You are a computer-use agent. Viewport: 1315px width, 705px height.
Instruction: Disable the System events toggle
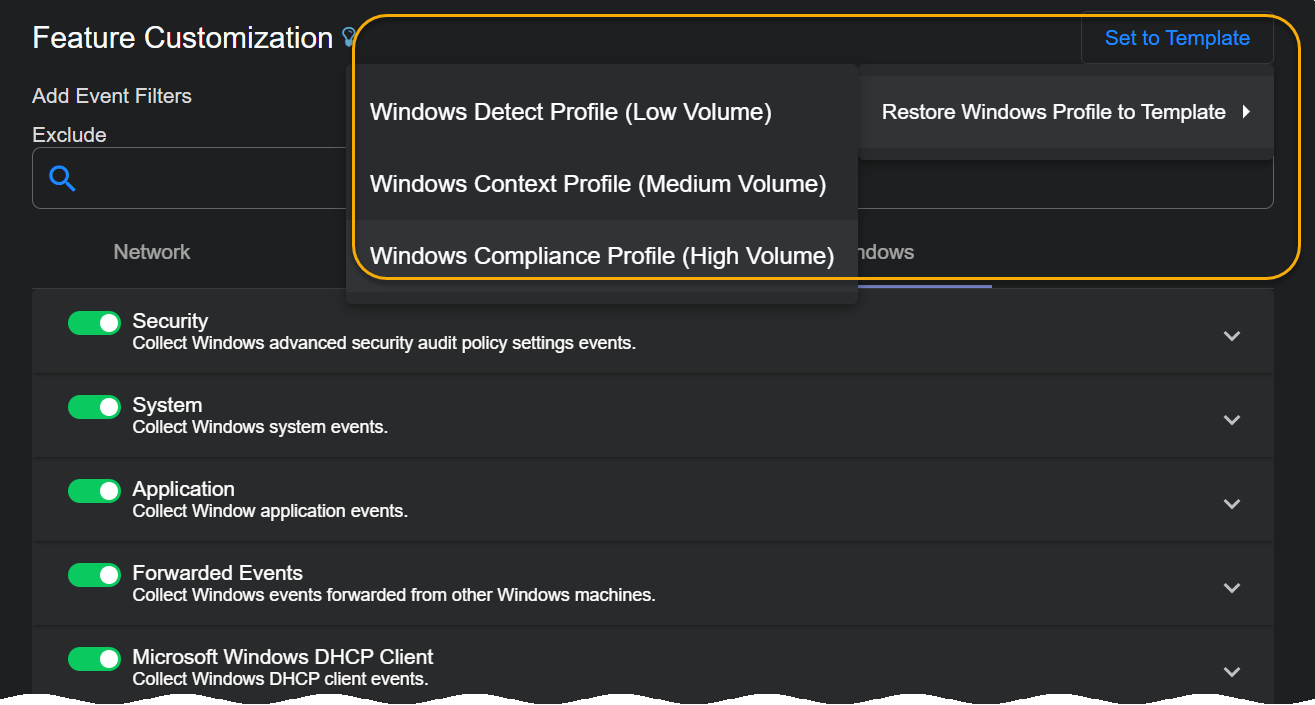pyautogui.click(x=94, y=406)
